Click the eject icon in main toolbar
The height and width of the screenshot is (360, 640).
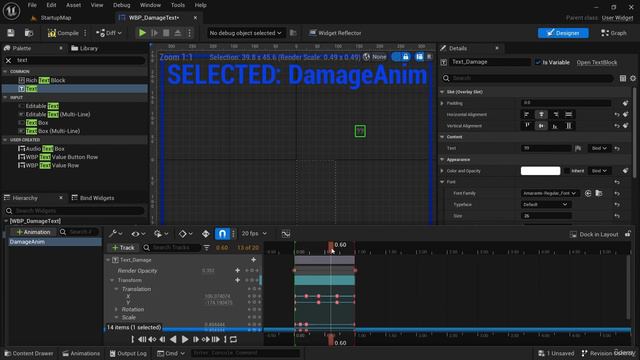178,33
